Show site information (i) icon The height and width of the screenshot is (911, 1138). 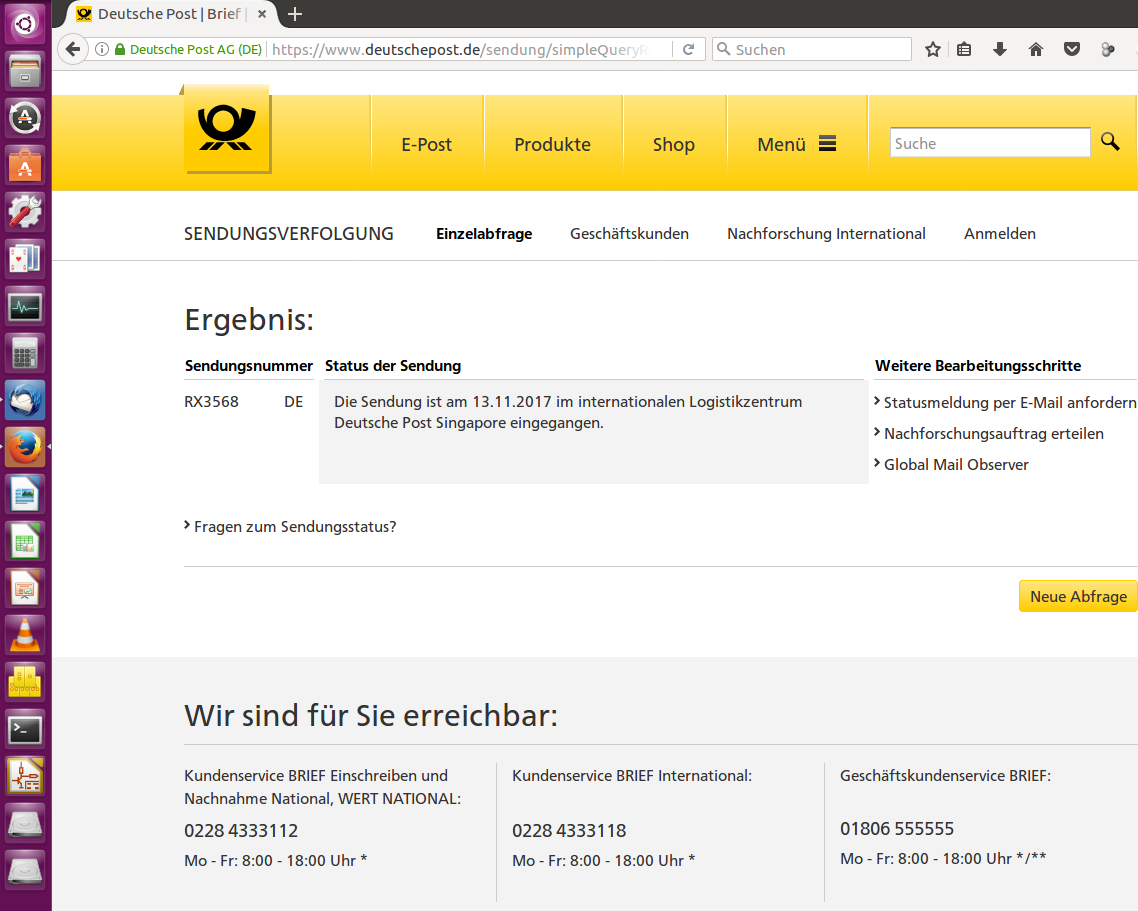click(102, 49)
